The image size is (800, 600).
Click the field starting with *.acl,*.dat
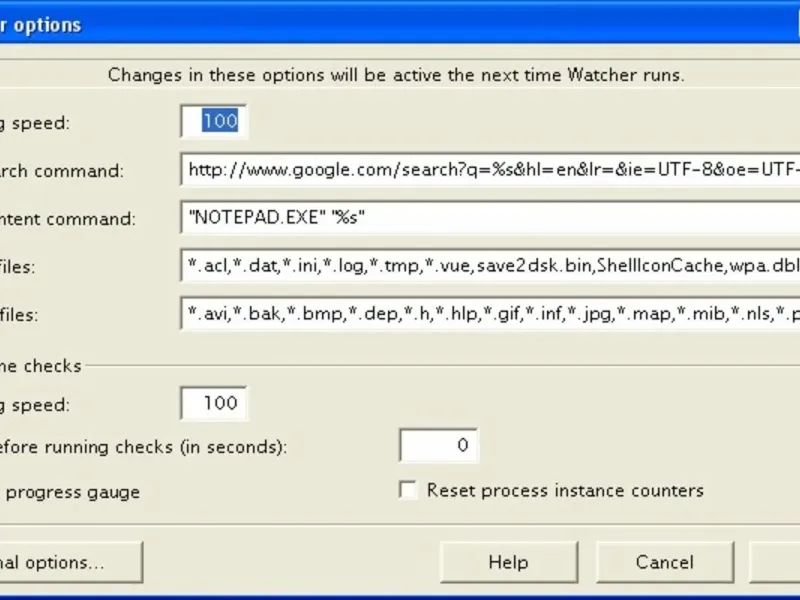click(490, 265)
